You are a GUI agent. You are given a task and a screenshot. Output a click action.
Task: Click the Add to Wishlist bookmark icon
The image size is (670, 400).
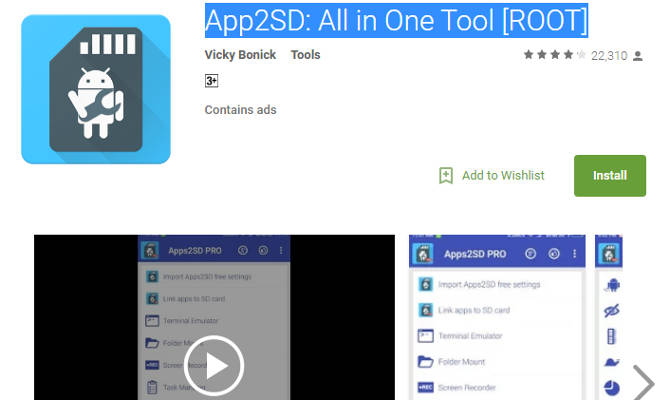446,176
